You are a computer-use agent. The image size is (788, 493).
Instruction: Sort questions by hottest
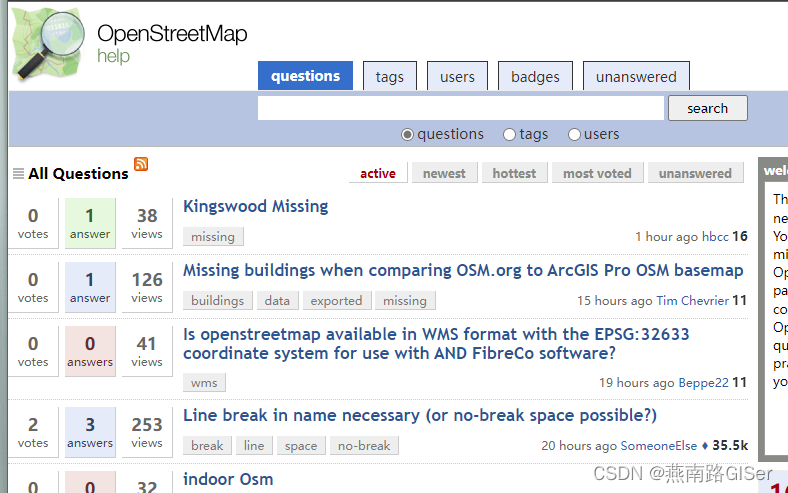point(514,173)
